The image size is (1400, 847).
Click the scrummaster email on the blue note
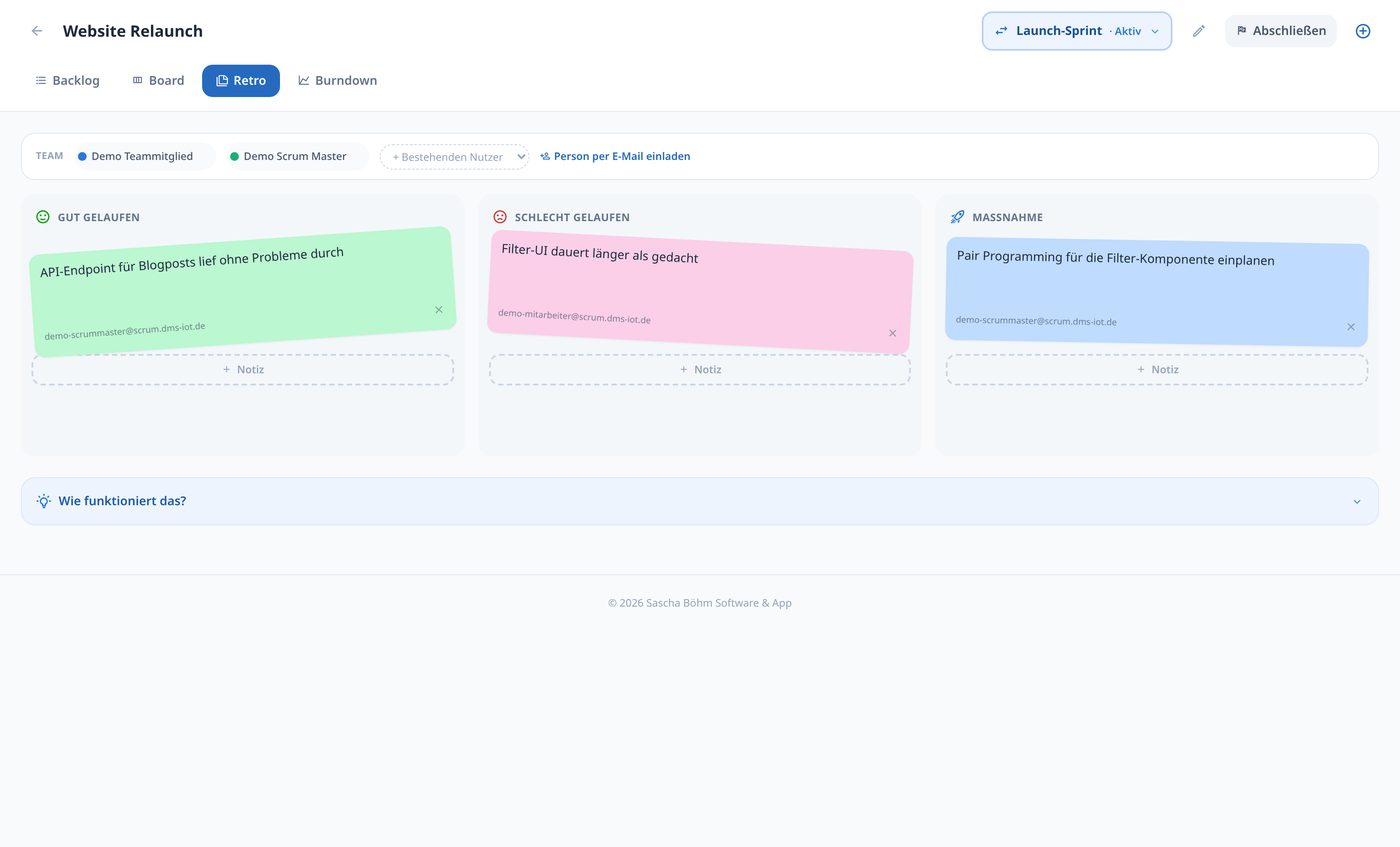click(x=1036, y=321)
